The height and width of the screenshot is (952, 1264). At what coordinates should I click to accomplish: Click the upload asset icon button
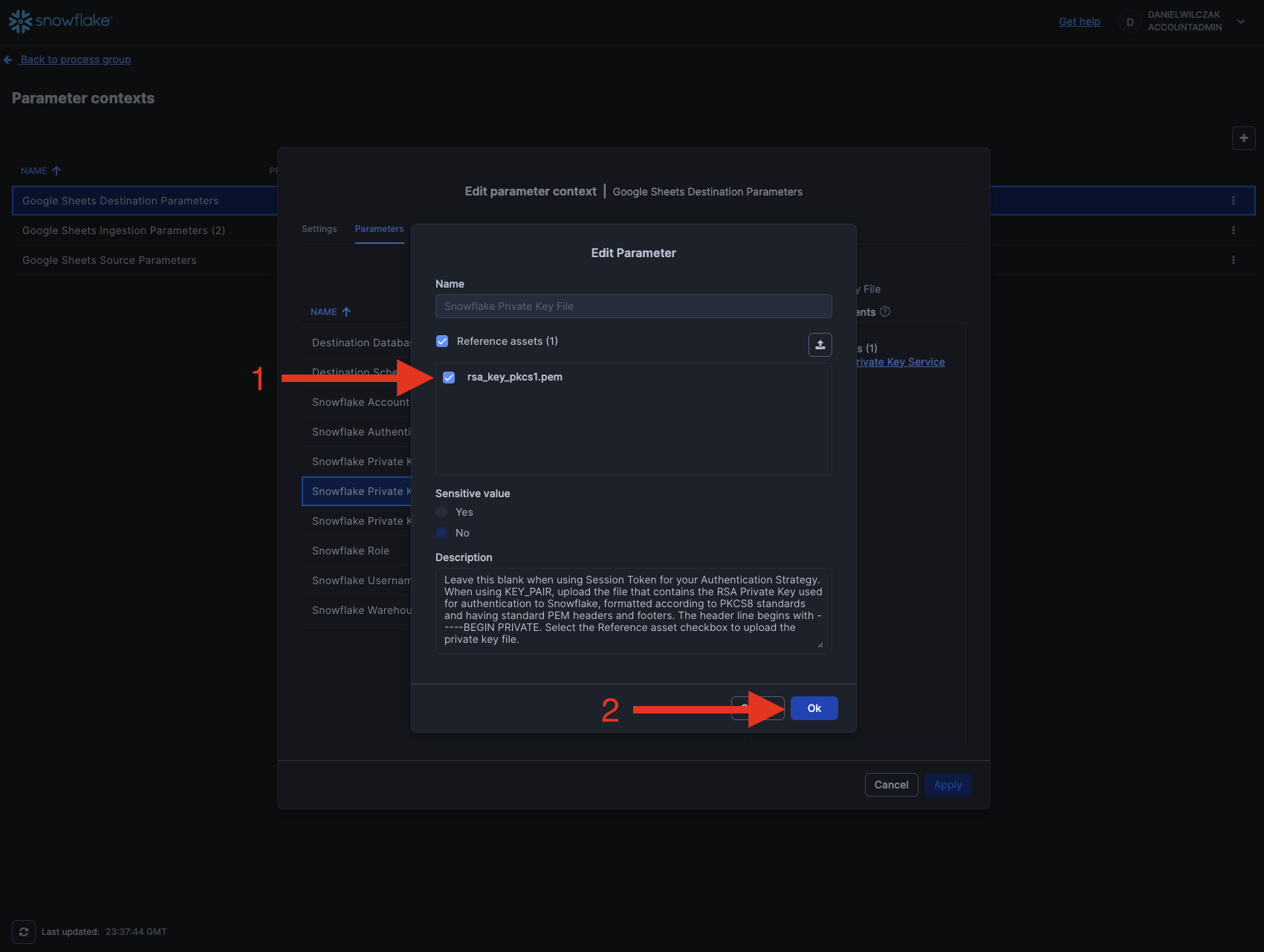pyautogui.click(x=820, y=345)
